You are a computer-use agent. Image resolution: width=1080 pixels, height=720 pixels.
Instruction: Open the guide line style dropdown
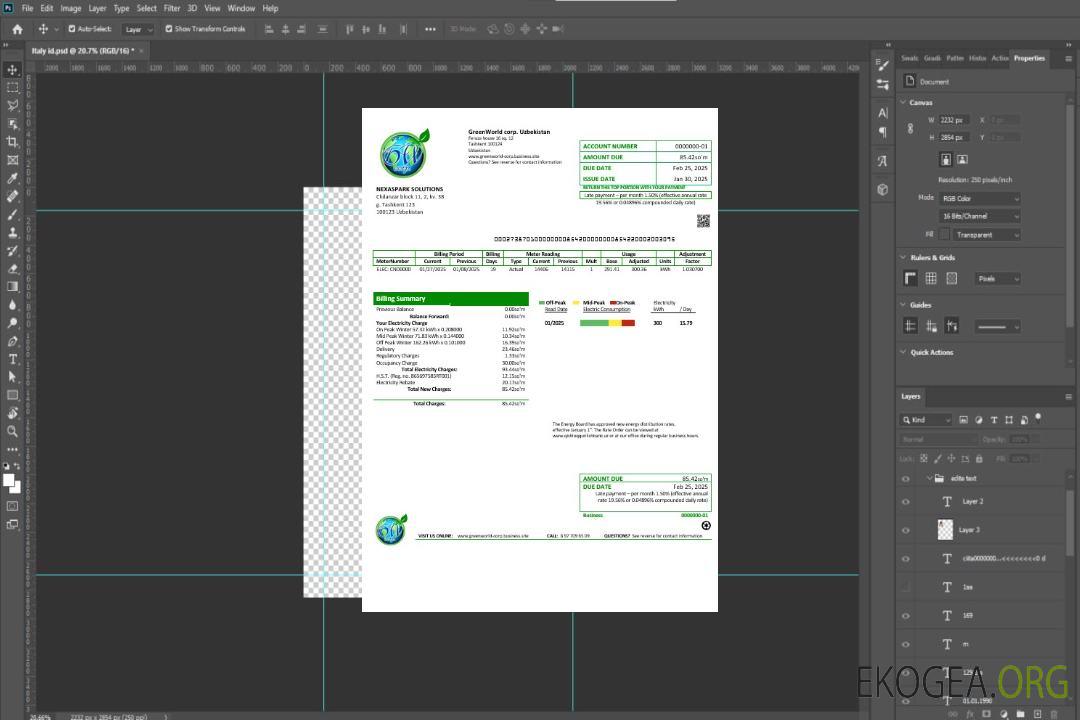tap(998, 327)
